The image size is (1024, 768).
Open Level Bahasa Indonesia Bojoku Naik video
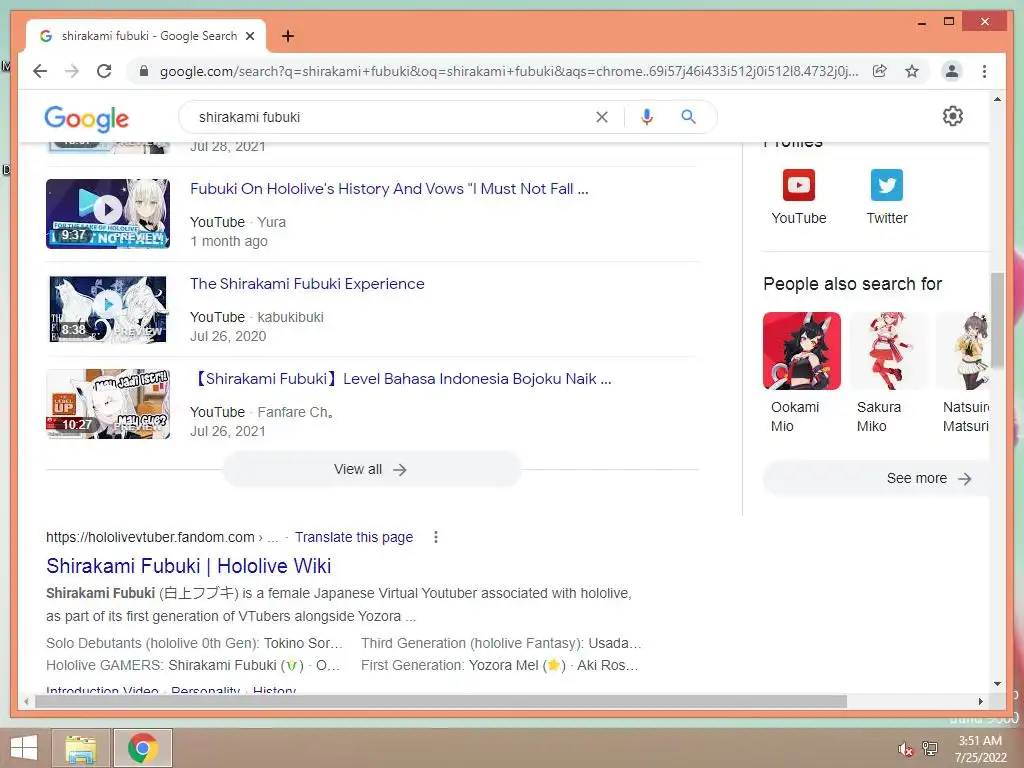[401, 379]
